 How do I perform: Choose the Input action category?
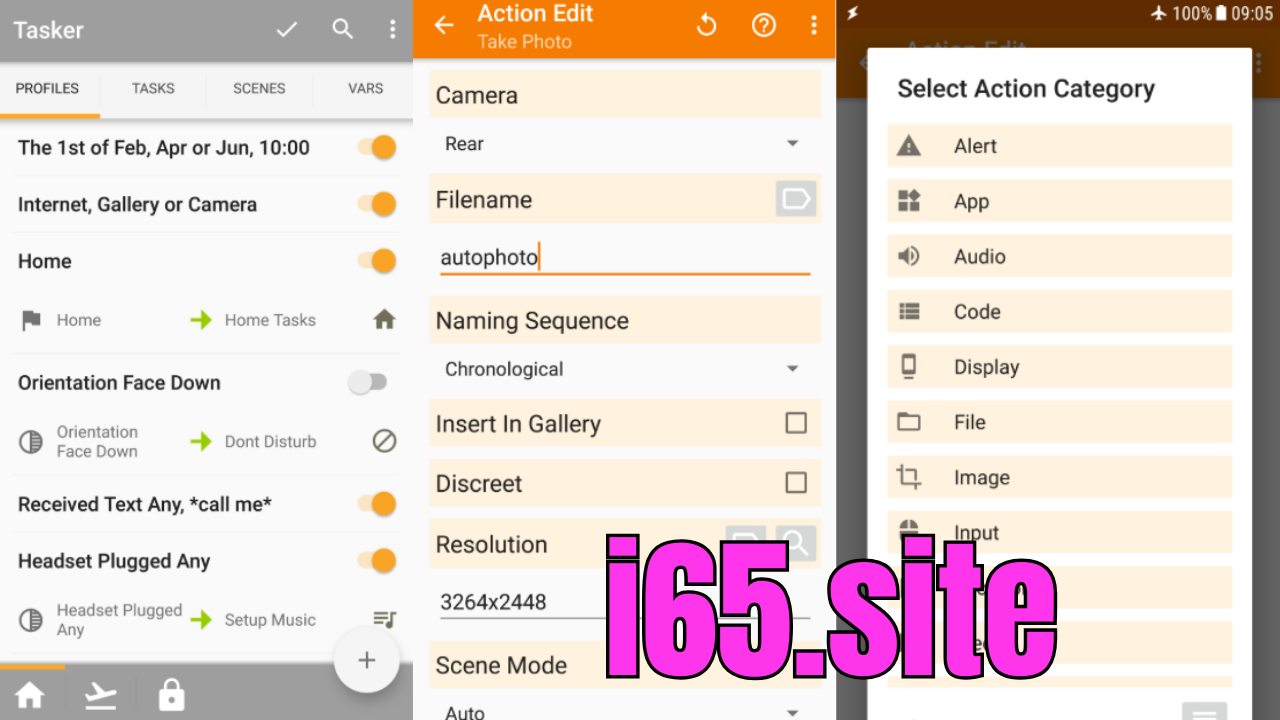[x=1059, y=532]
